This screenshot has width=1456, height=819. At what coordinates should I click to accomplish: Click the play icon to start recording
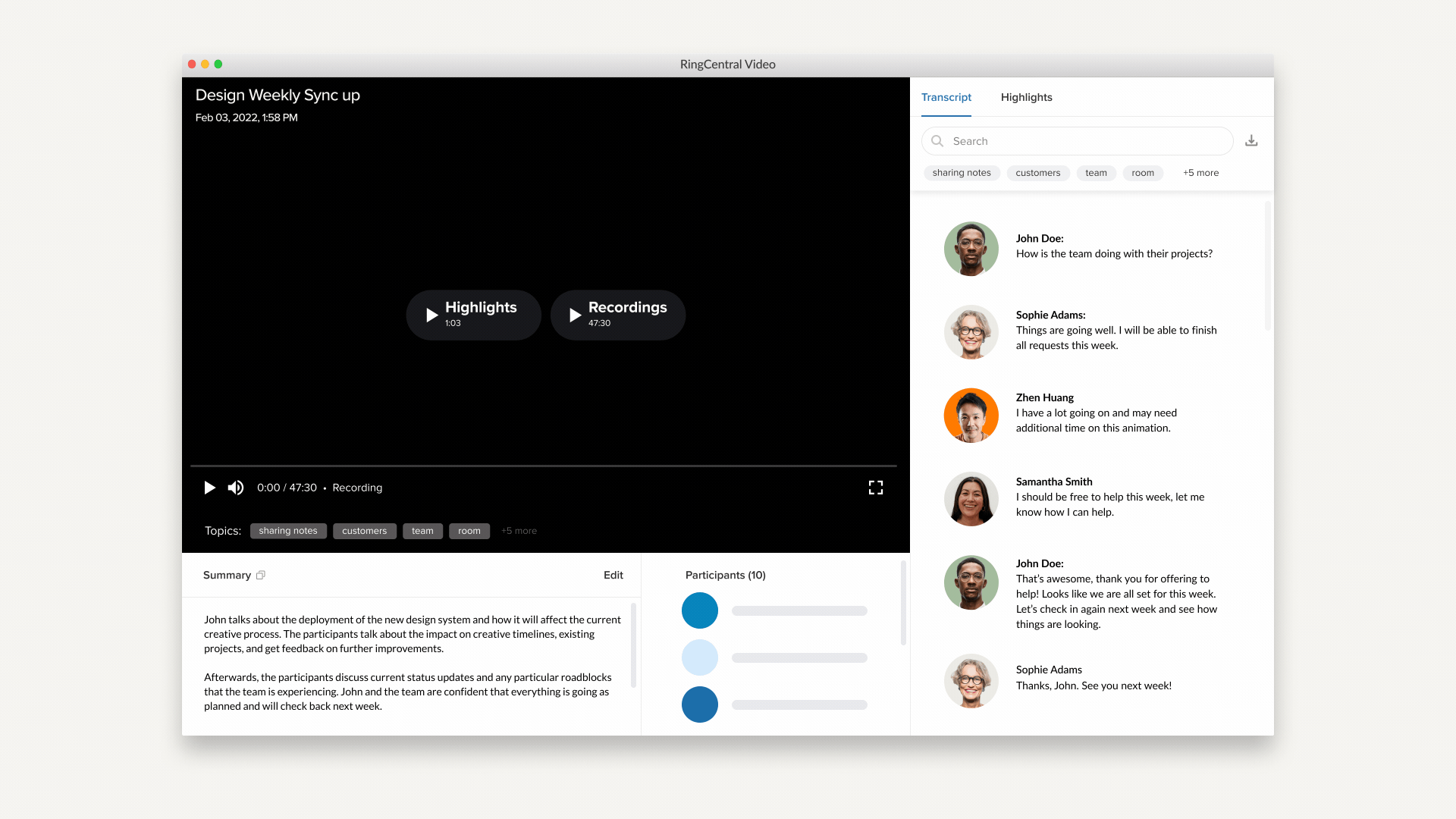tap(209, 487)
